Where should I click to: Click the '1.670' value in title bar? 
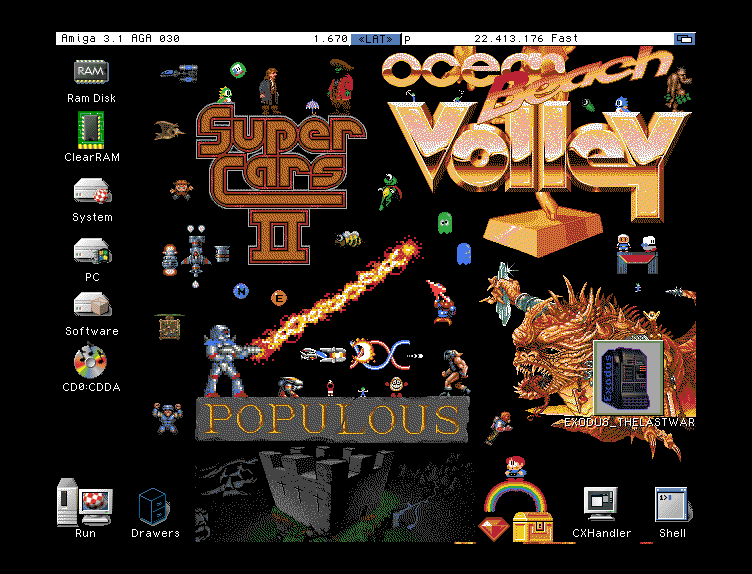click(330, 38)
